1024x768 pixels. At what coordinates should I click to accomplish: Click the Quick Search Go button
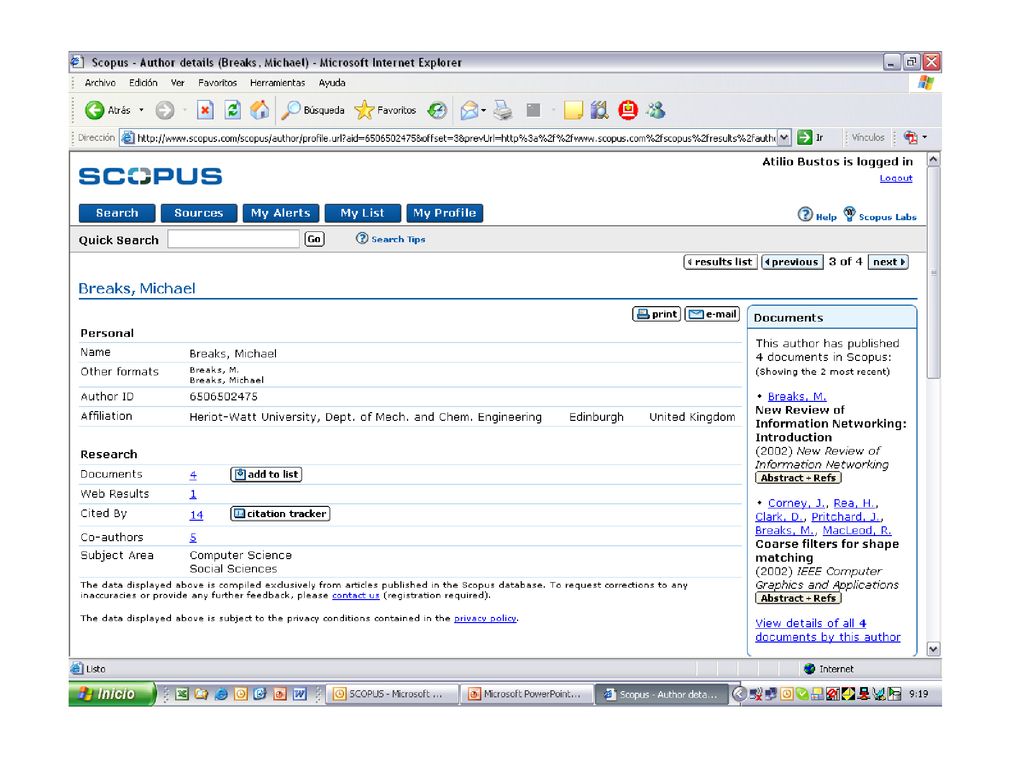point(314,239)
